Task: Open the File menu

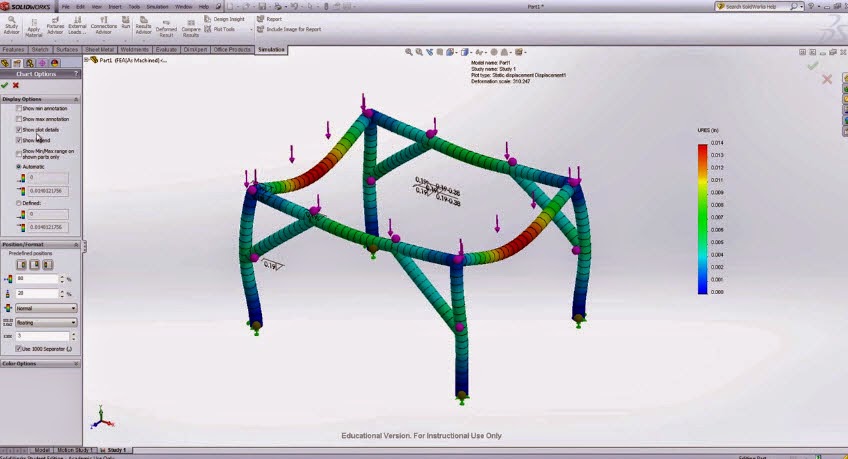Action: [x=65, y=6]
